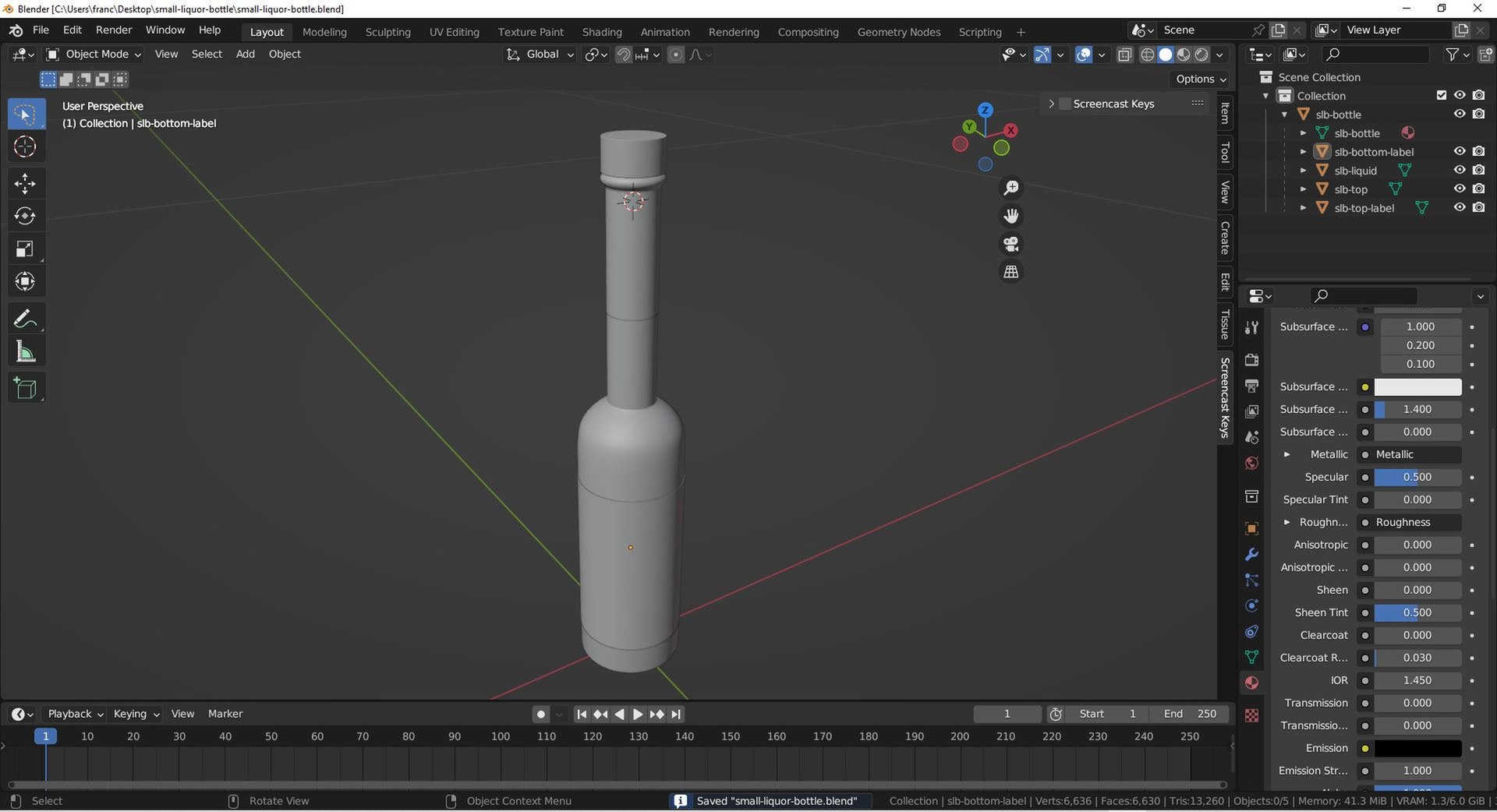Activate the Scale tool
The image size is (1497, 812).
26,249
